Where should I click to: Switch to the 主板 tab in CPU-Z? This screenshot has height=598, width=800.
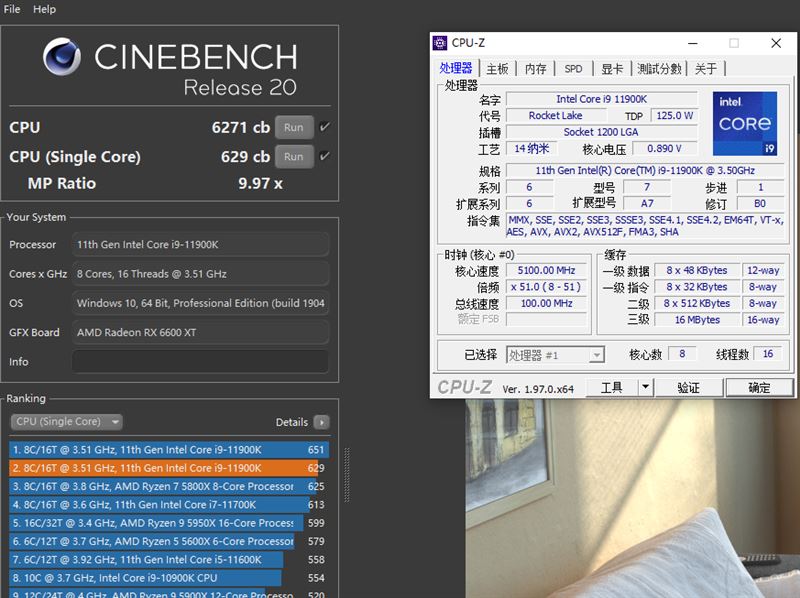click(x=497, y=69)
